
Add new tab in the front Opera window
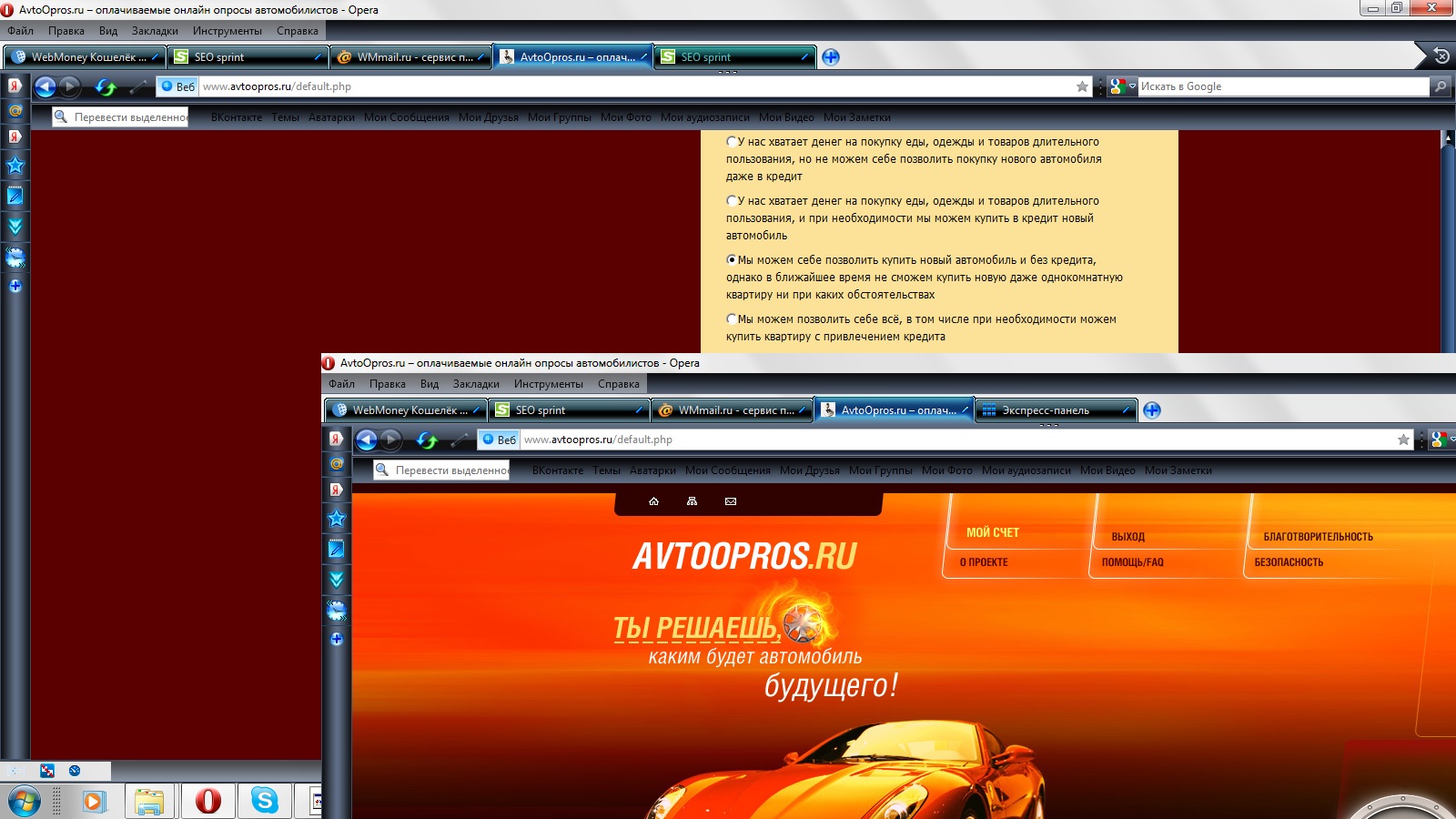tap(1152, 409)
